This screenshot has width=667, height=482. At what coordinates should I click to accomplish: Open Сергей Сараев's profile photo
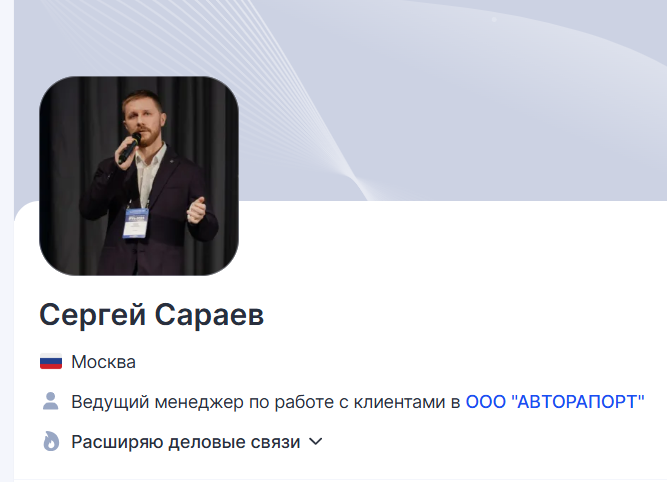[139, 176]
